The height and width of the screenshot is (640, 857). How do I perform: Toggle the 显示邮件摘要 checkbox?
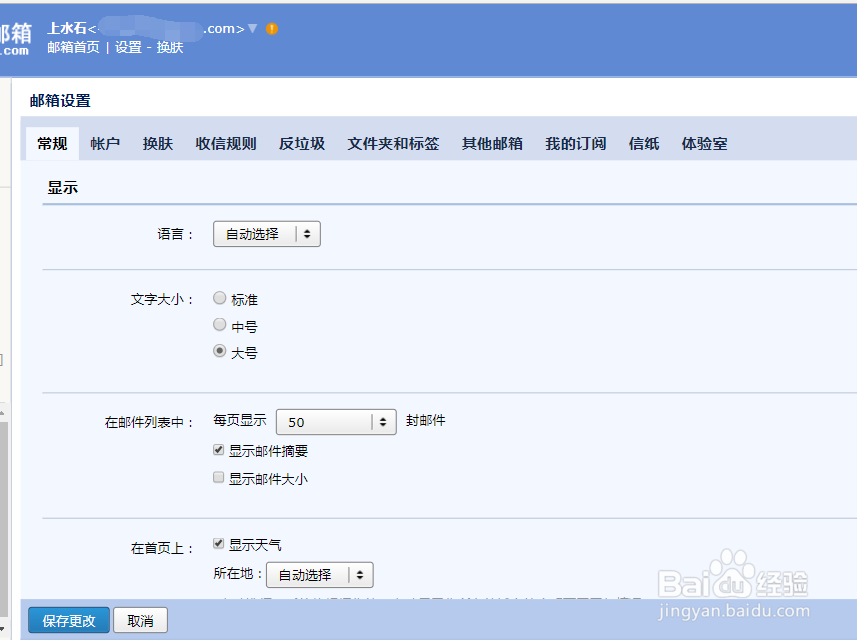point(219,450)
